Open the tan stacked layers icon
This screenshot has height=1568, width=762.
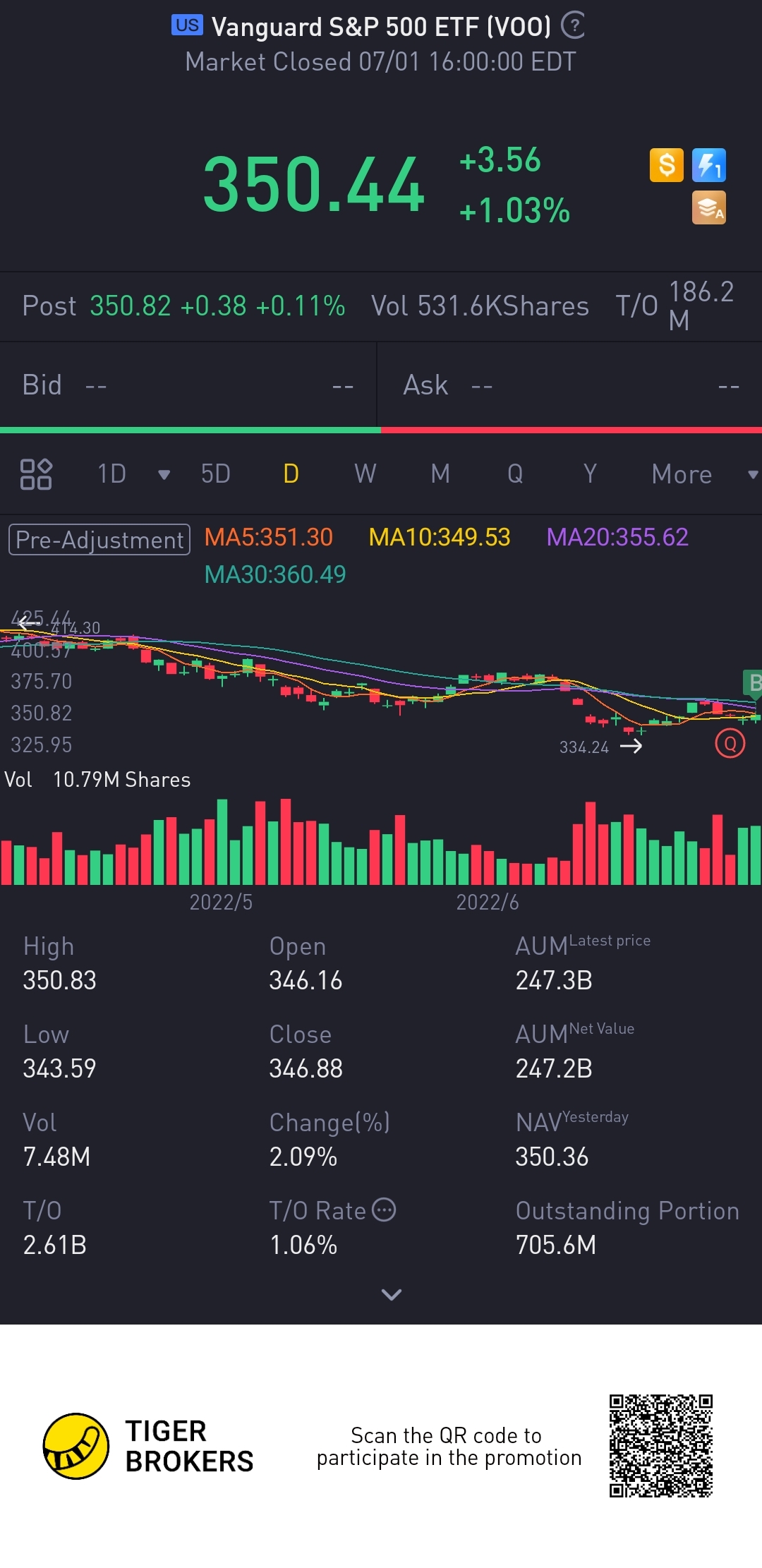pos(709,207)
